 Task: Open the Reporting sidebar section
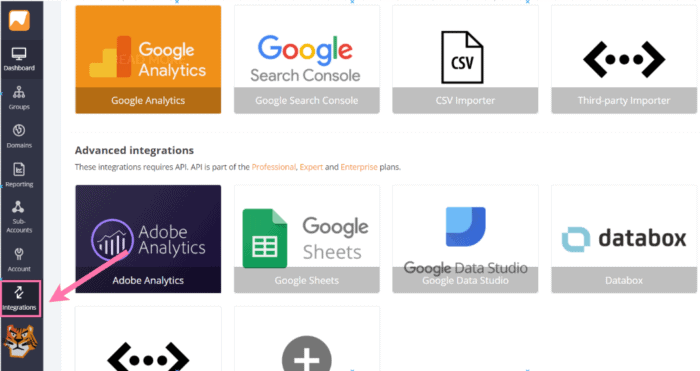click(19, 175)
